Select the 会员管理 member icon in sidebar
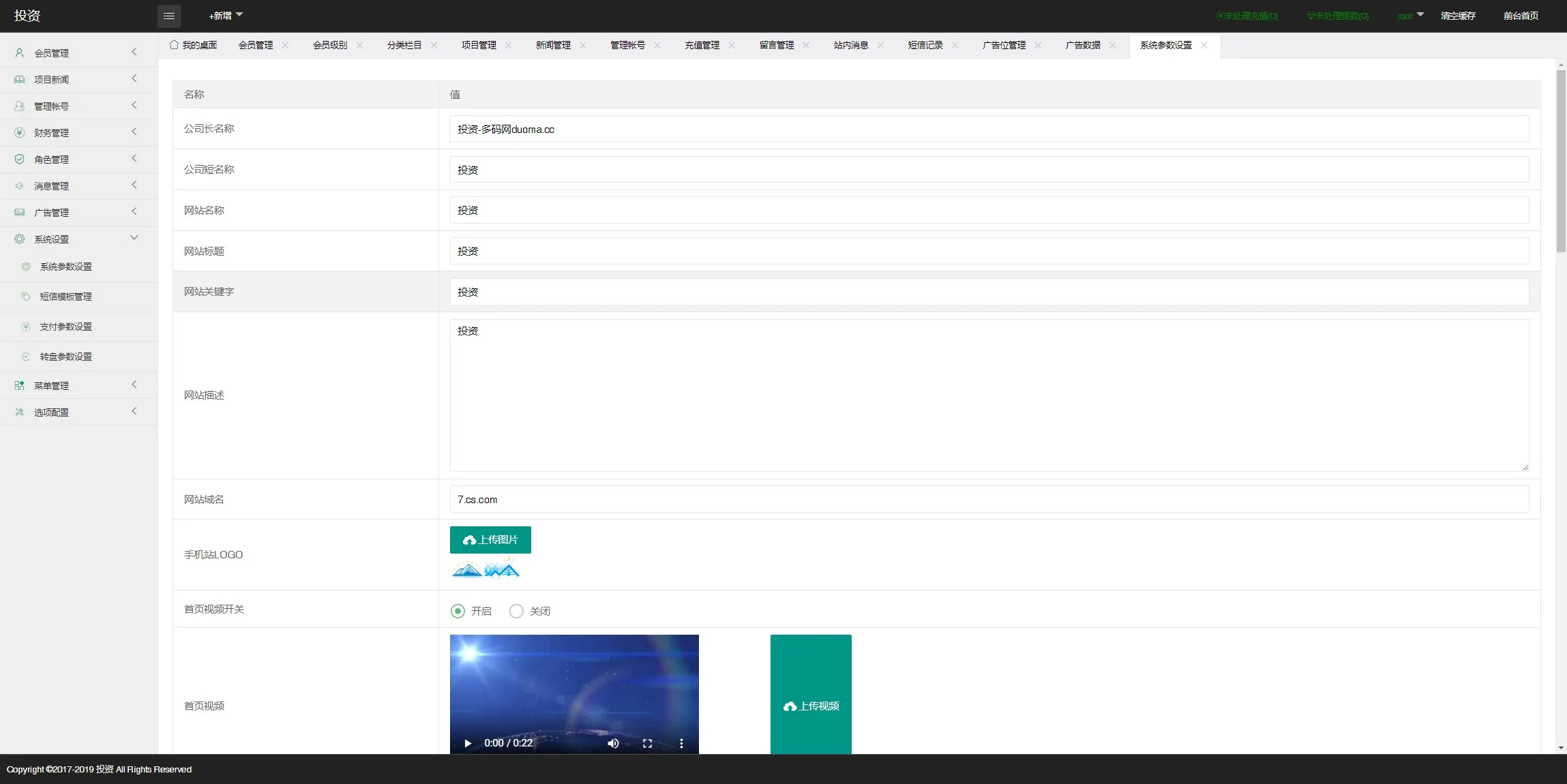This screenshot has width=1567, height=784. pyautogui.click(x=18, y=52)
